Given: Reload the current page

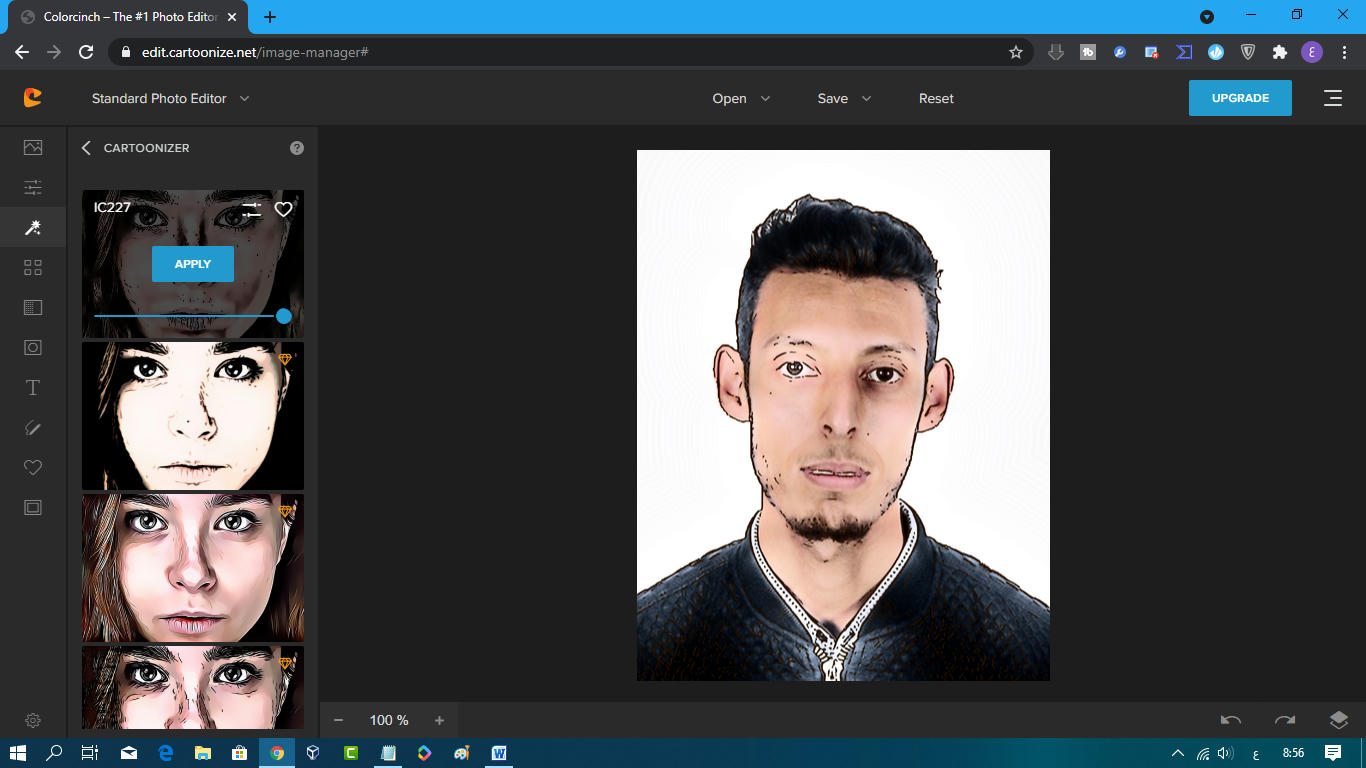Looking at the screenshot, I should click(86, 52).
